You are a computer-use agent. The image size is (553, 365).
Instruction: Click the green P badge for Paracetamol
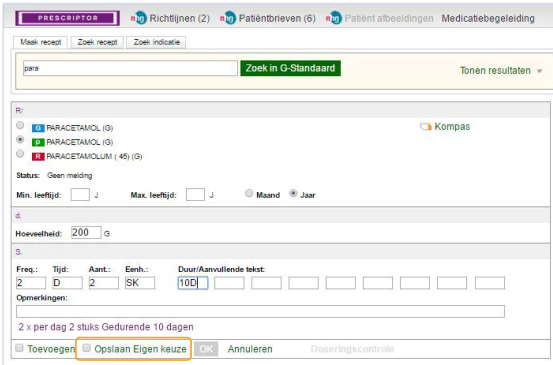(x=38, y=142)
